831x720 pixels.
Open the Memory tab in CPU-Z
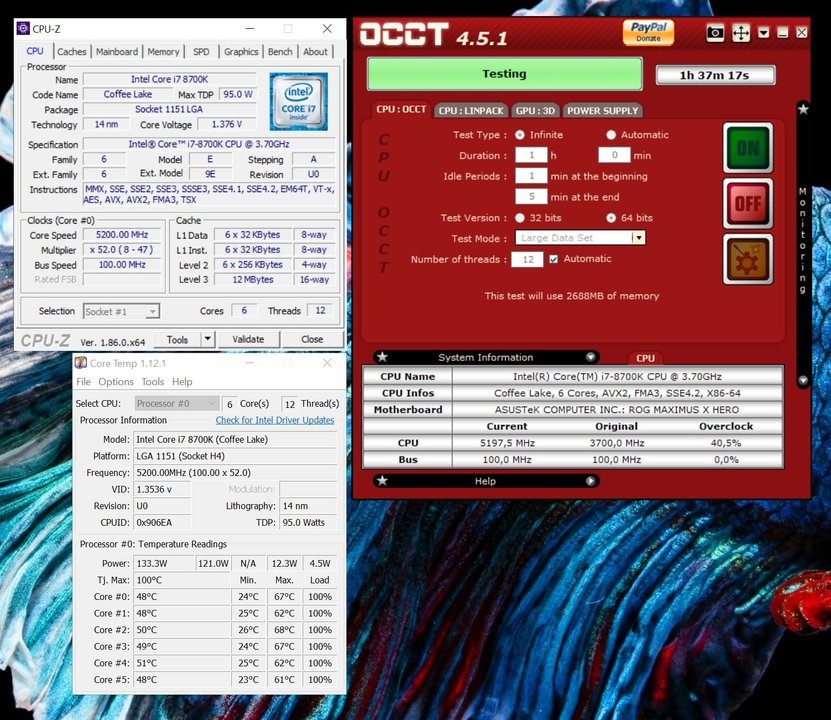pyautogui.click(x=163, y=51)
